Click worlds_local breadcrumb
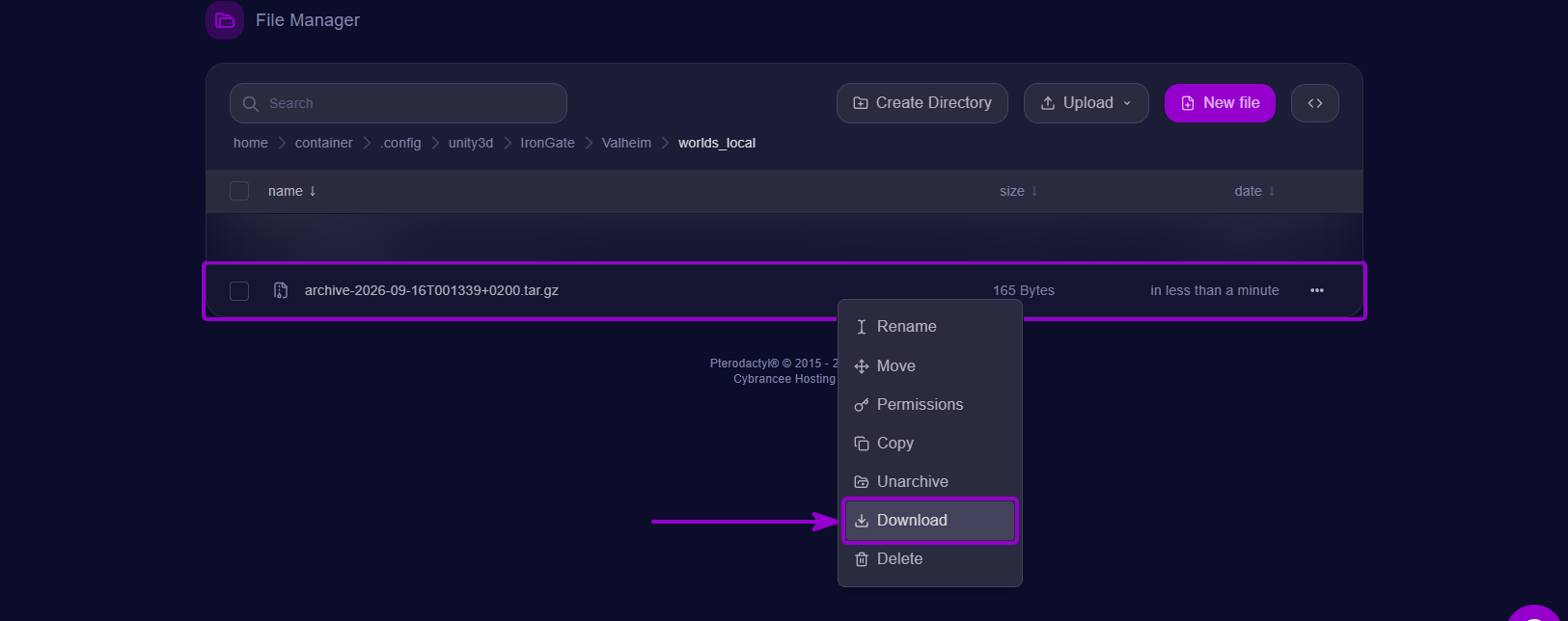1568x621 pixels. (x=717, y=143)
